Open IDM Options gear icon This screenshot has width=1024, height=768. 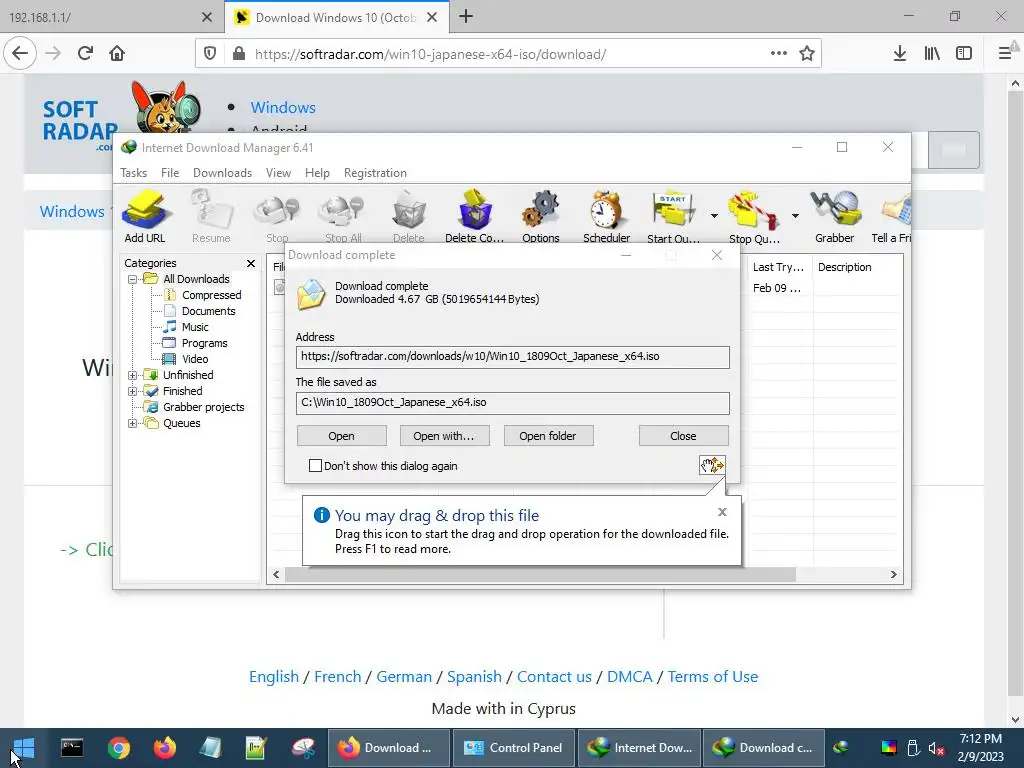pos(541,216)
